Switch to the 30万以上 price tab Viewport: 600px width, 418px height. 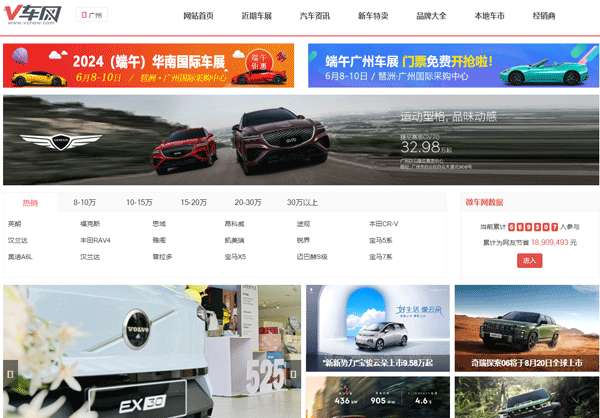coord(302,202)
